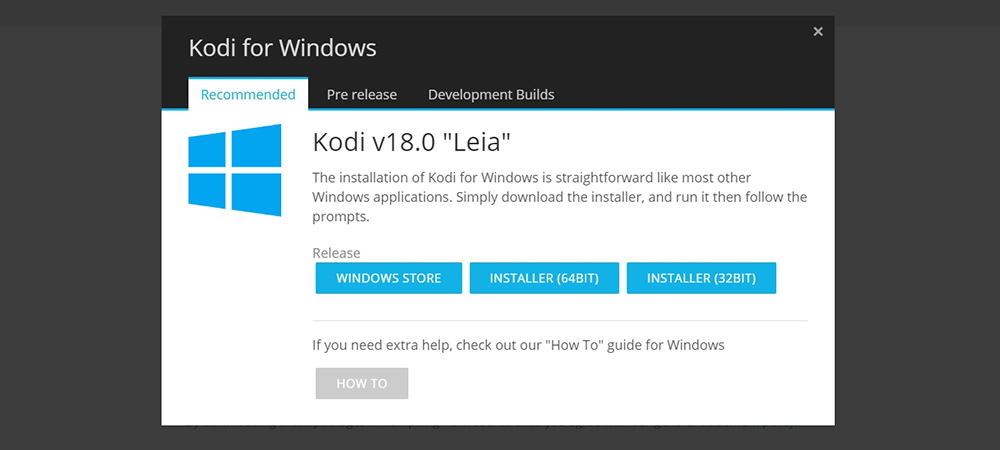Close the Kodi for Windows dialog
This screenshot has height=450, width=1000.
[818, 31]
